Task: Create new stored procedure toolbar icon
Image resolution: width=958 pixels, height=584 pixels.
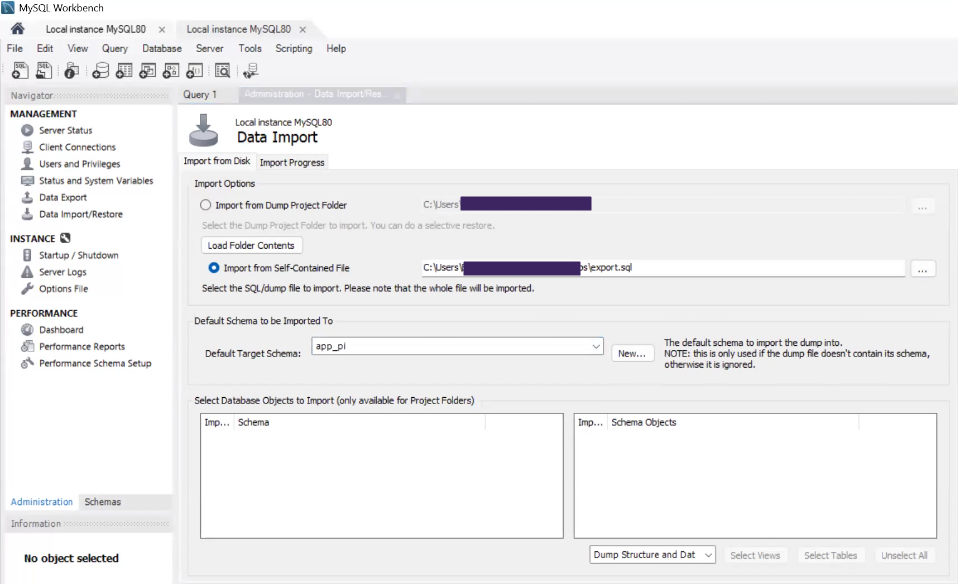Action: pos(171,71)
